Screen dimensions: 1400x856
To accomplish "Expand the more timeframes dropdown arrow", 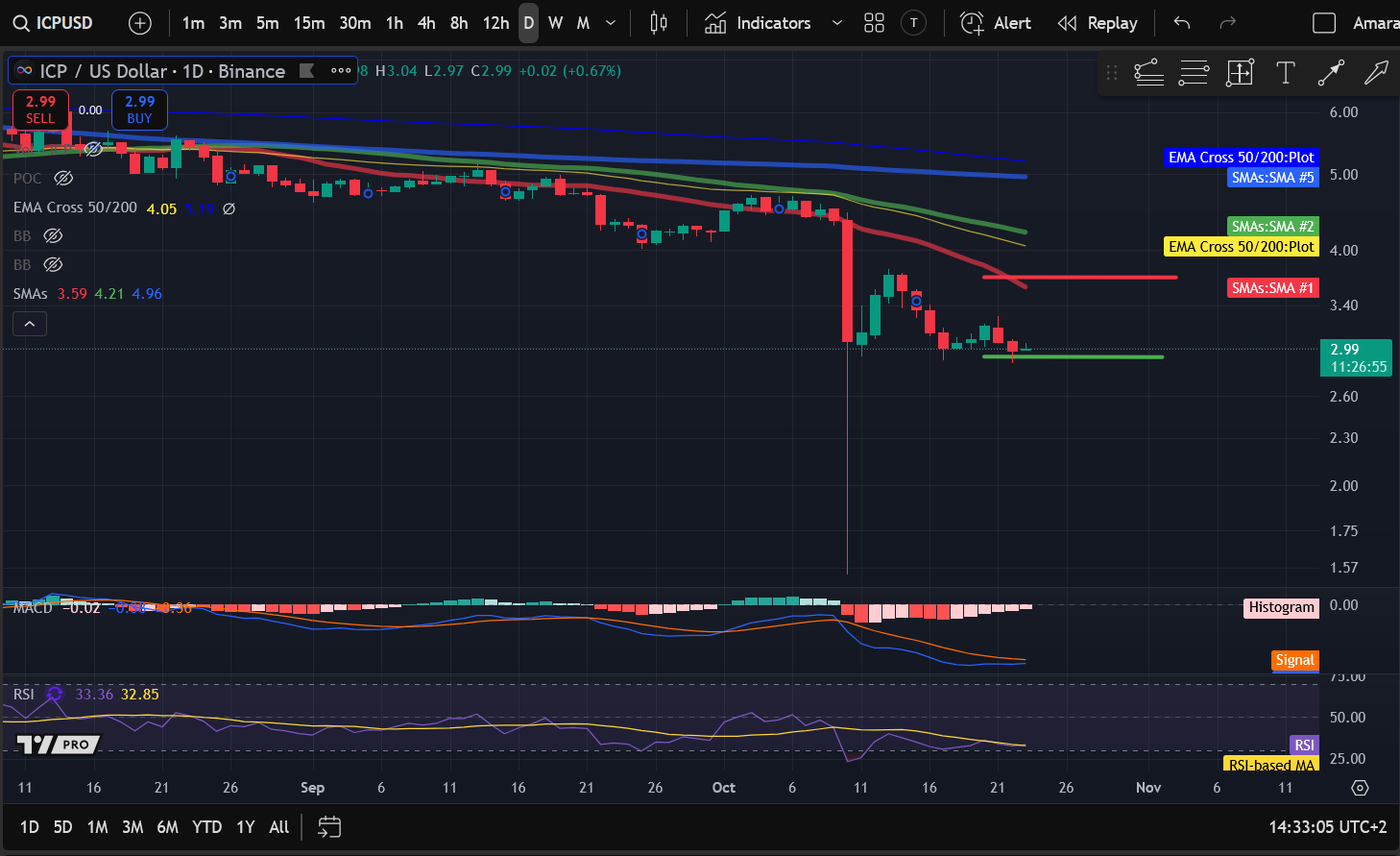I will [611, 23].
